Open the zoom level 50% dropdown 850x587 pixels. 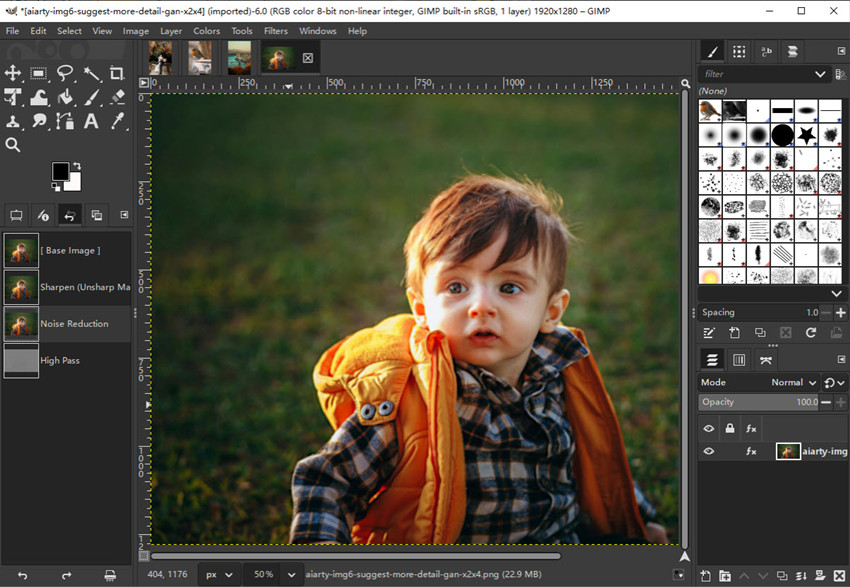[266, 574]
